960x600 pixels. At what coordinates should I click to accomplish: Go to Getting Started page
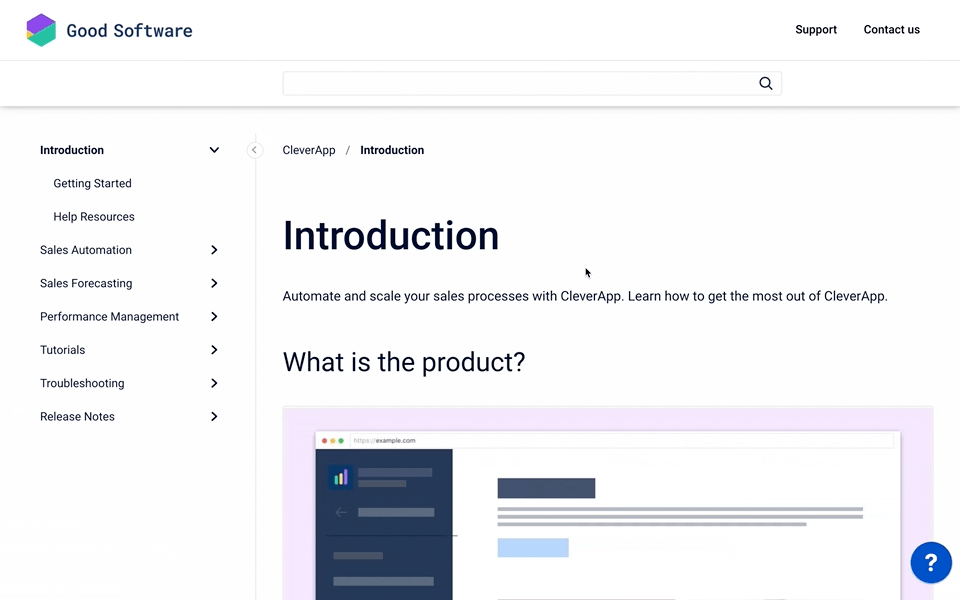pyautogui.click(x=92, y=184)
